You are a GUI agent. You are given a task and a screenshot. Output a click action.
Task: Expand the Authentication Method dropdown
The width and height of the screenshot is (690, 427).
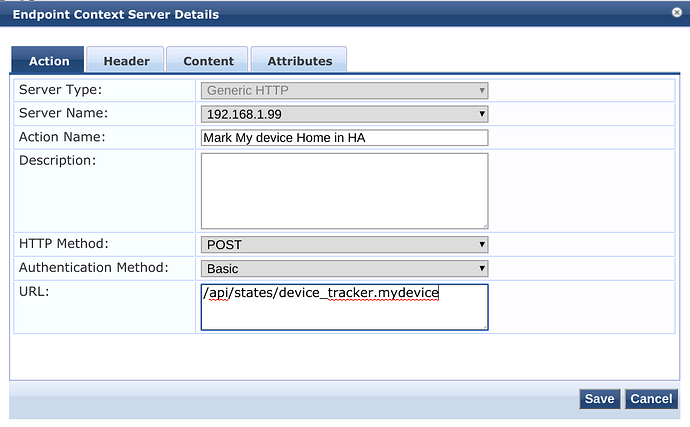[x=344, y=268]
